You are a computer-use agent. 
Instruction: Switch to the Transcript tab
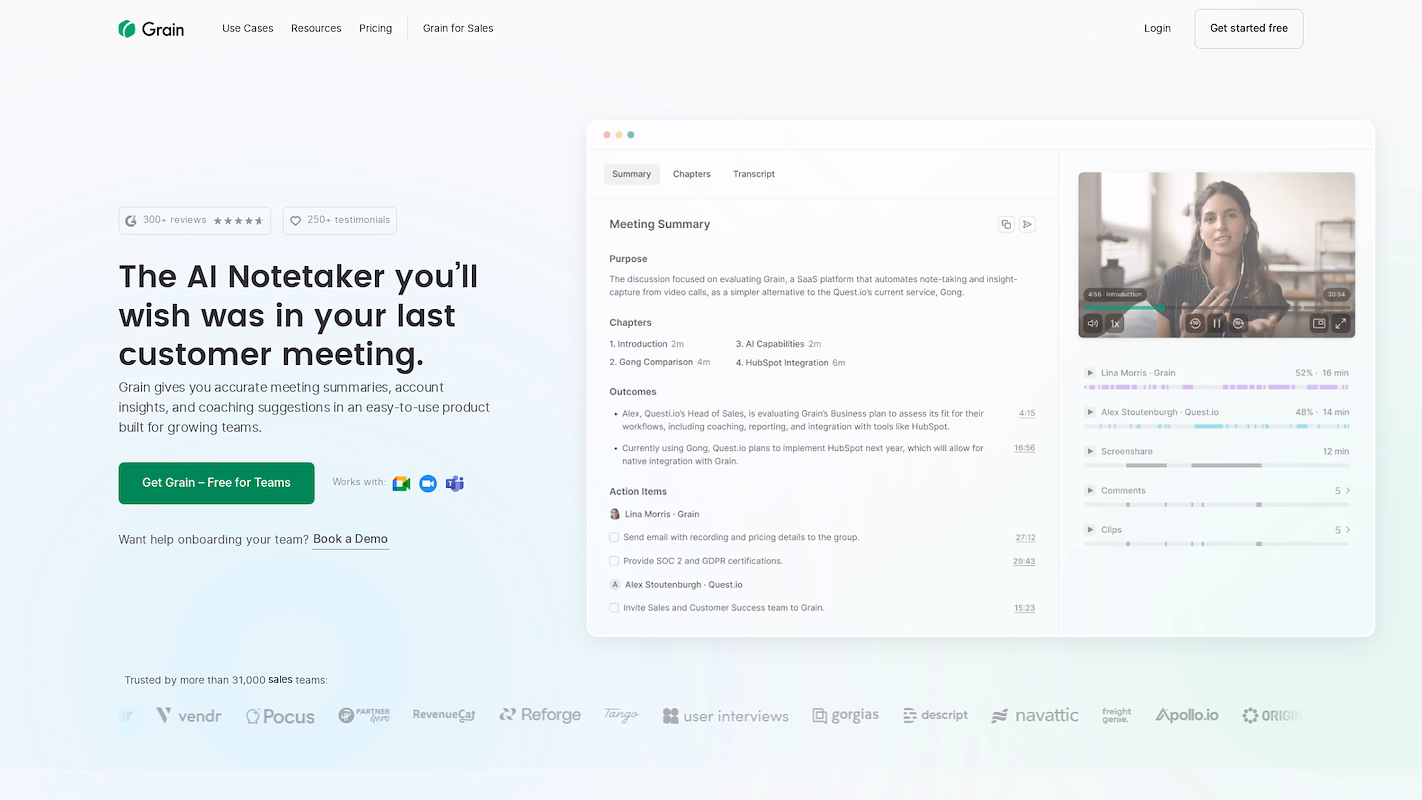(x=754, y=174)
